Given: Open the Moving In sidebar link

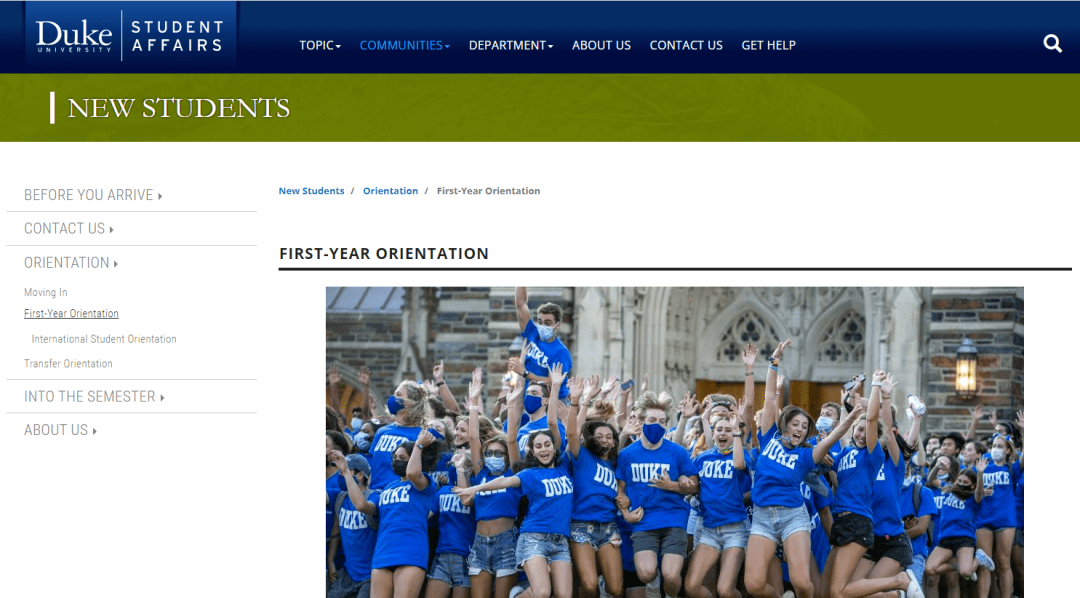Looking at the screenshot, I should [x=45, y=292].
